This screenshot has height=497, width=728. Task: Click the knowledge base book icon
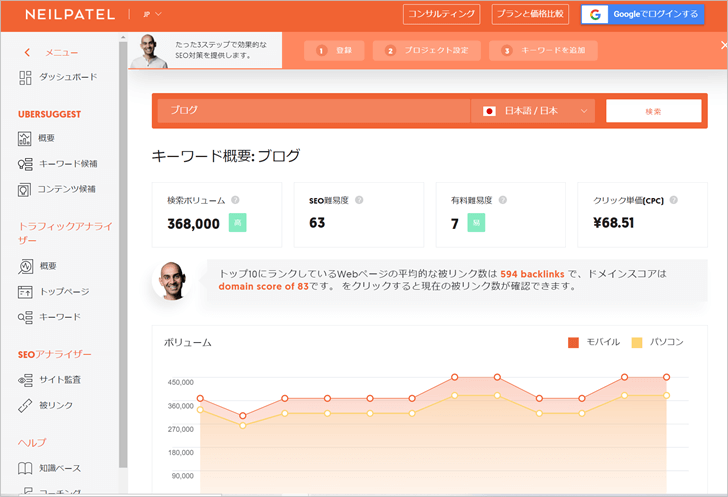pos(25,468)
